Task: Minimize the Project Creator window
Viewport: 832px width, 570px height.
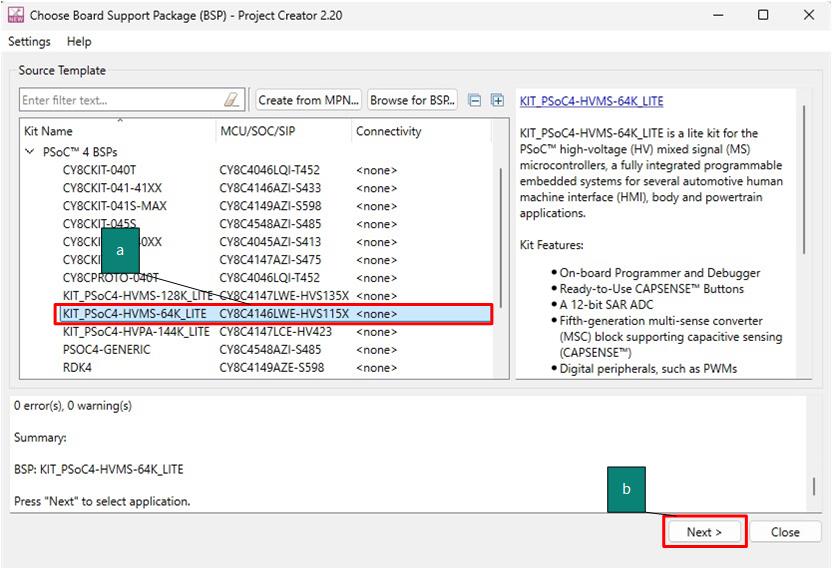Action: coord(718,15)
